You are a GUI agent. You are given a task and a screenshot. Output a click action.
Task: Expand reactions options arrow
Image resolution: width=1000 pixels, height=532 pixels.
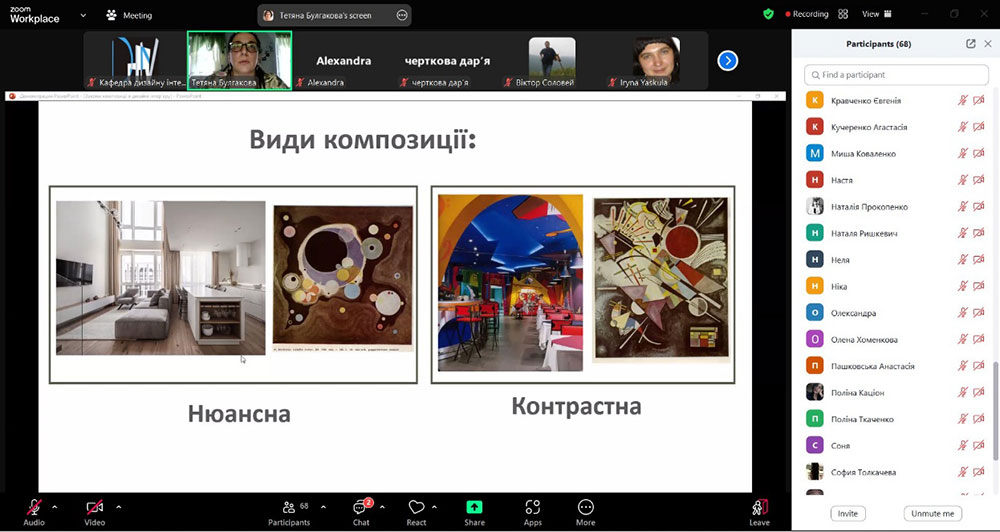pyautogui.click(x=434, y=507)
